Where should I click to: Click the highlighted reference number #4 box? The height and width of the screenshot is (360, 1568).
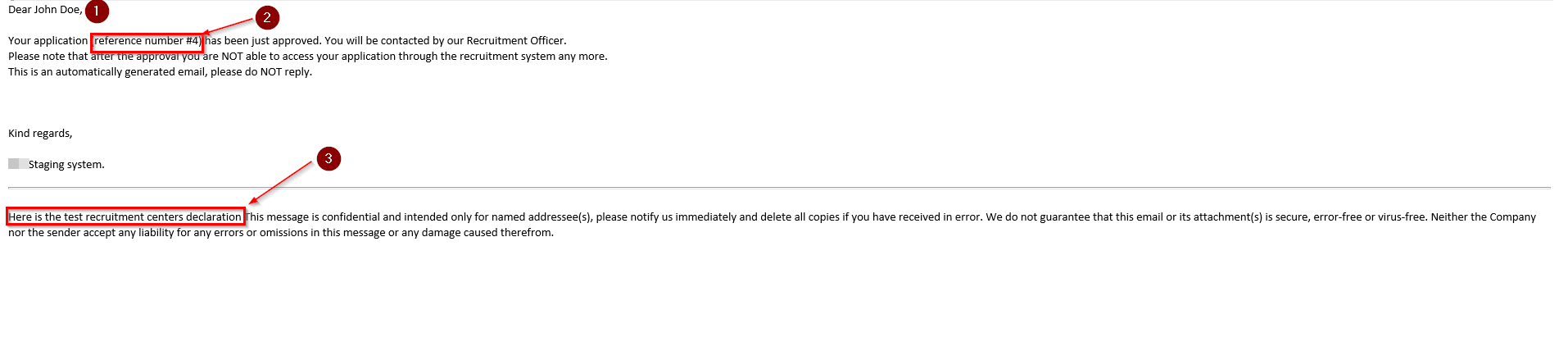(x=147, y=42)
